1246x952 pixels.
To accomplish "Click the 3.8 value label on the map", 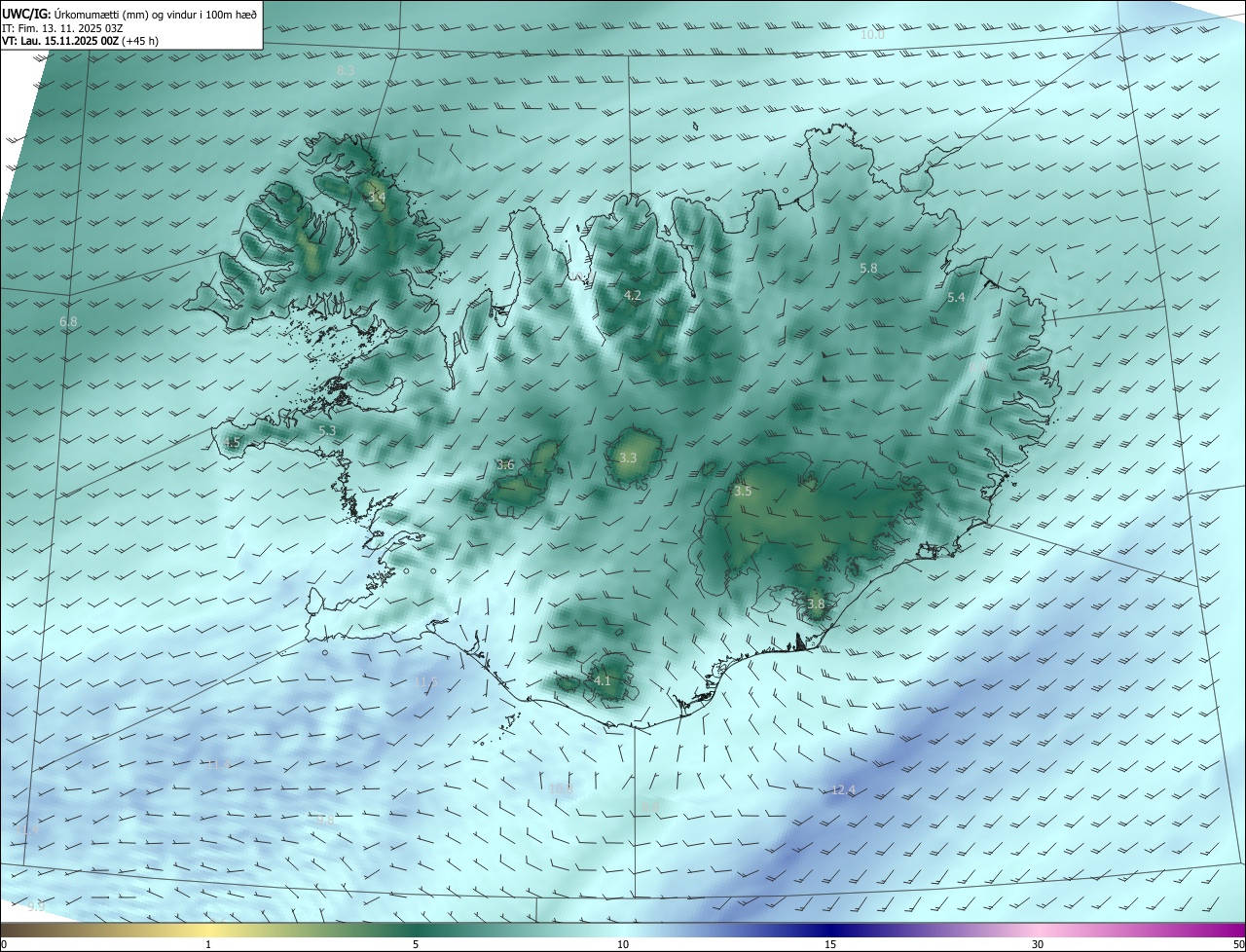I will pyautogui.click(x=816, y=604).
